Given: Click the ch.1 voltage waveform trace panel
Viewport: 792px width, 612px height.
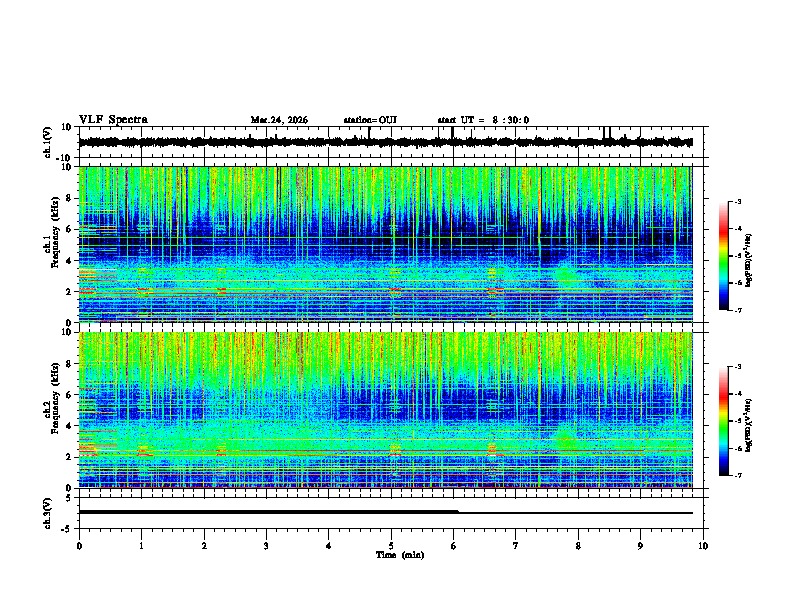Looking at the screenshot, I should click(393, 142).
